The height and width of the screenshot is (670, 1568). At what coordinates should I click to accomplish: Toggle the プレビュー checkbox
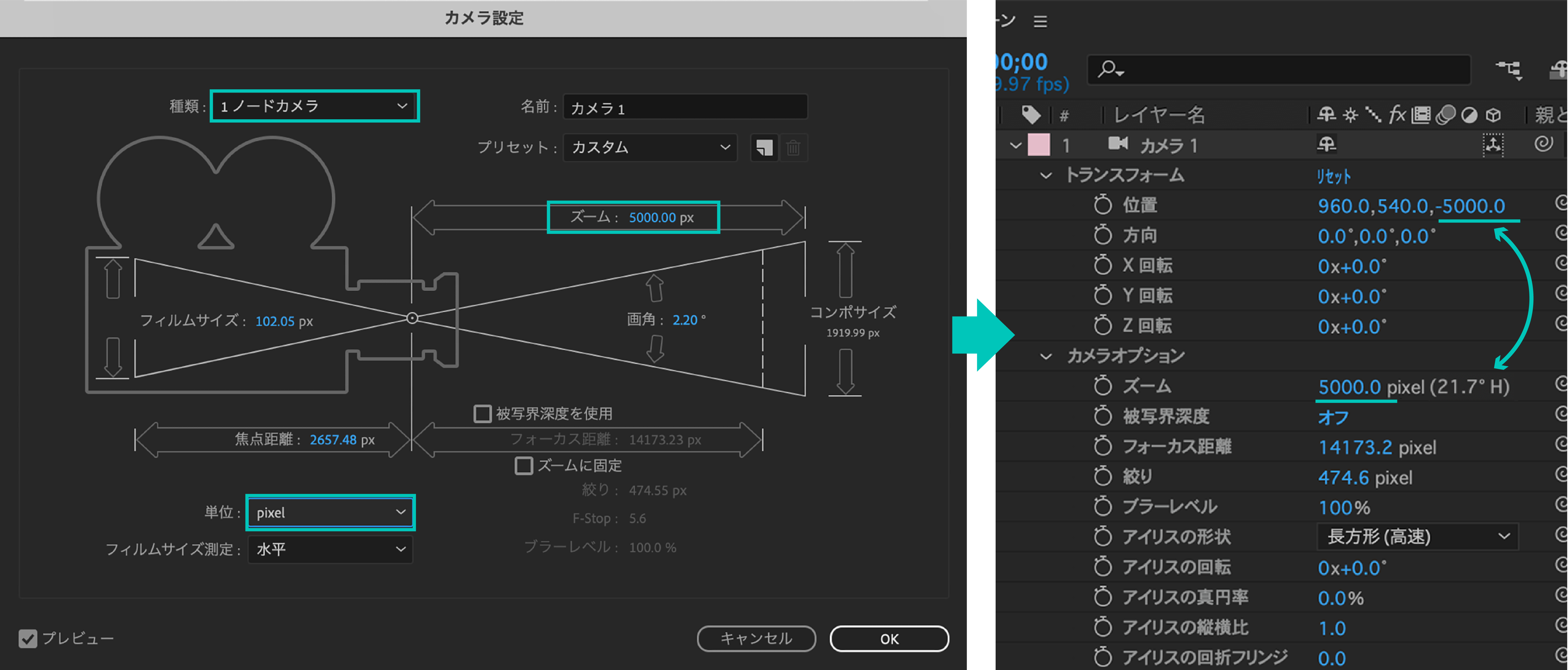coord(27,638)
